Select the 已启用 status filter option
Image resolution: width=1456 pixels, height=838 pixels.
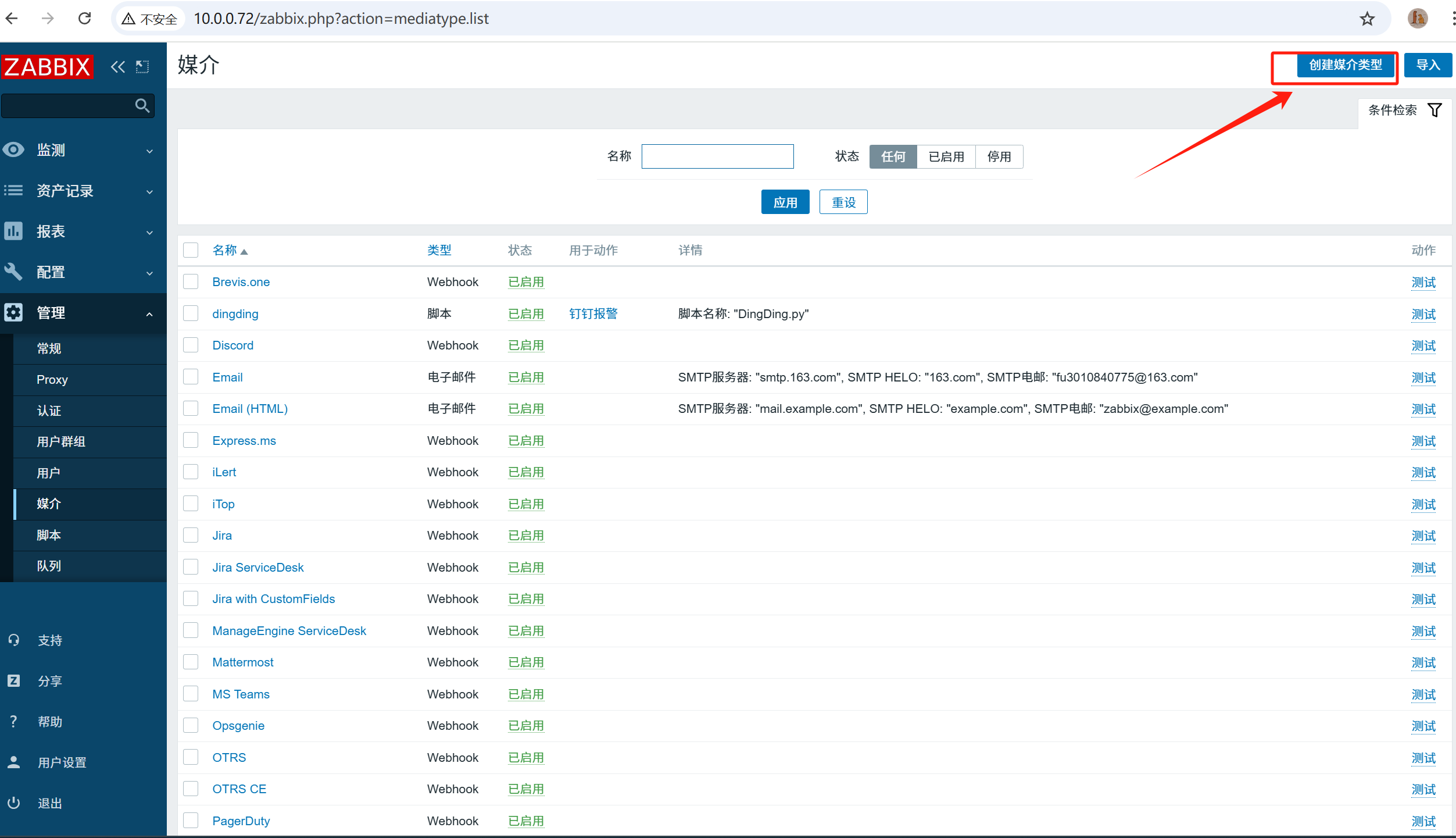coord(946,156)
